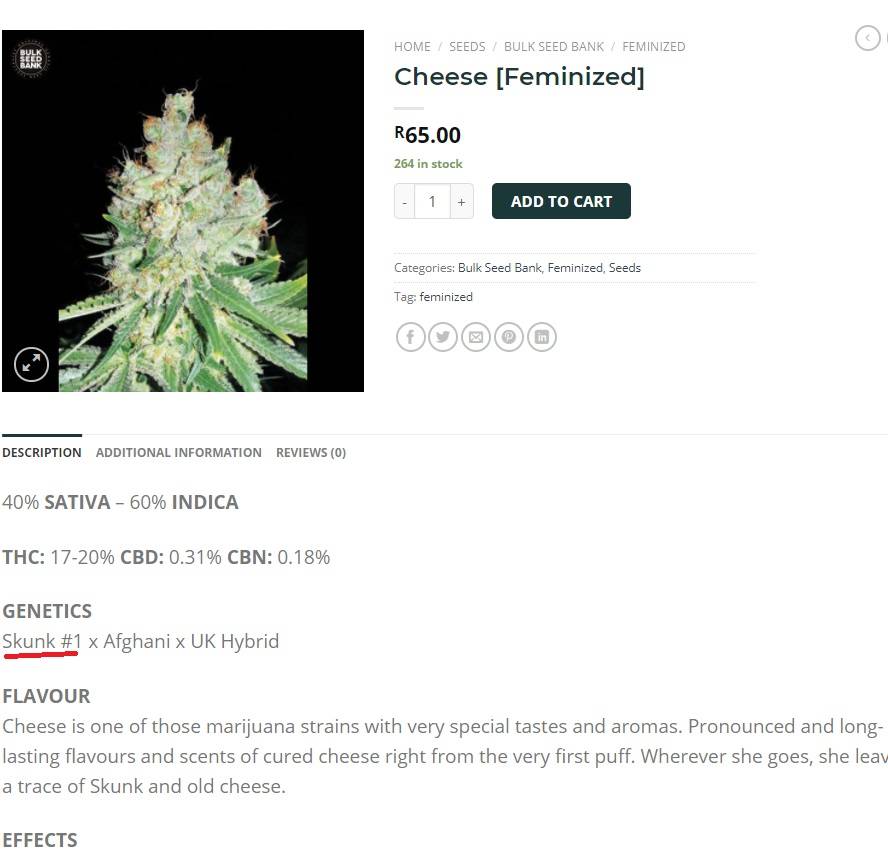
Task: Switch to the Additional Information tab
Action: click(x=178, y=453)
